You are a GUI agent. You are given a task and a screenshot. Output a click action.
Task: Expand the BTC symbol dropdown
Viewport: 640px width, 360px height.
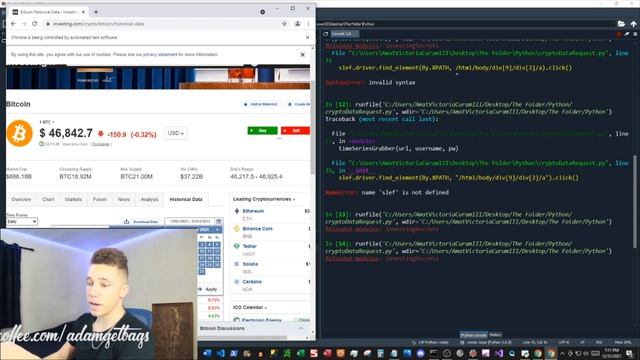tap(47, 122)
